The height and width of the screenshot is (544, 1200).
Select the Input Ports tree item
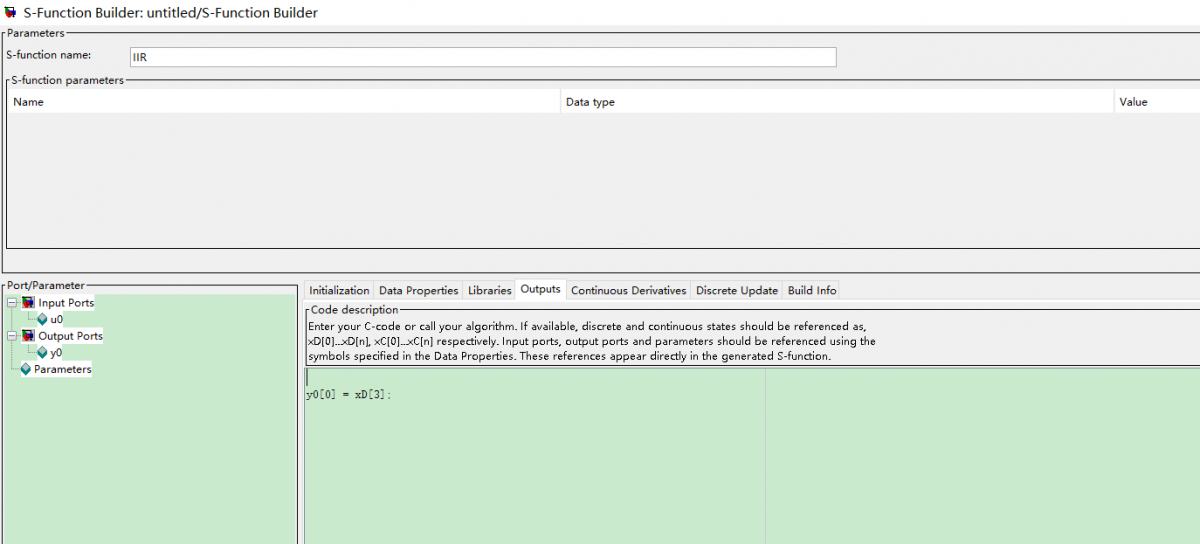click(66, 302)
